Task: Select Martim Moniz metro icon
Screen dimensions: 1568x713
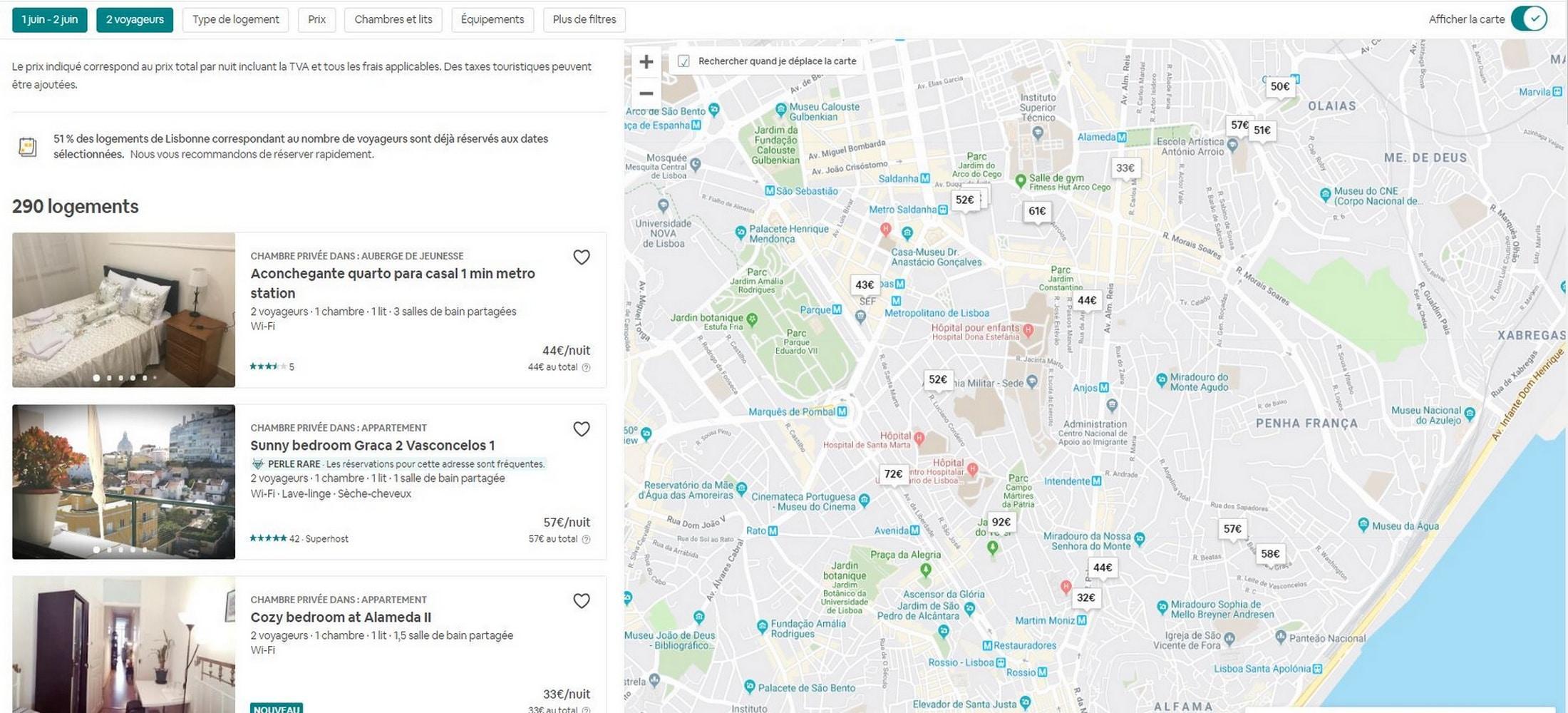Action: (1082, 620)
